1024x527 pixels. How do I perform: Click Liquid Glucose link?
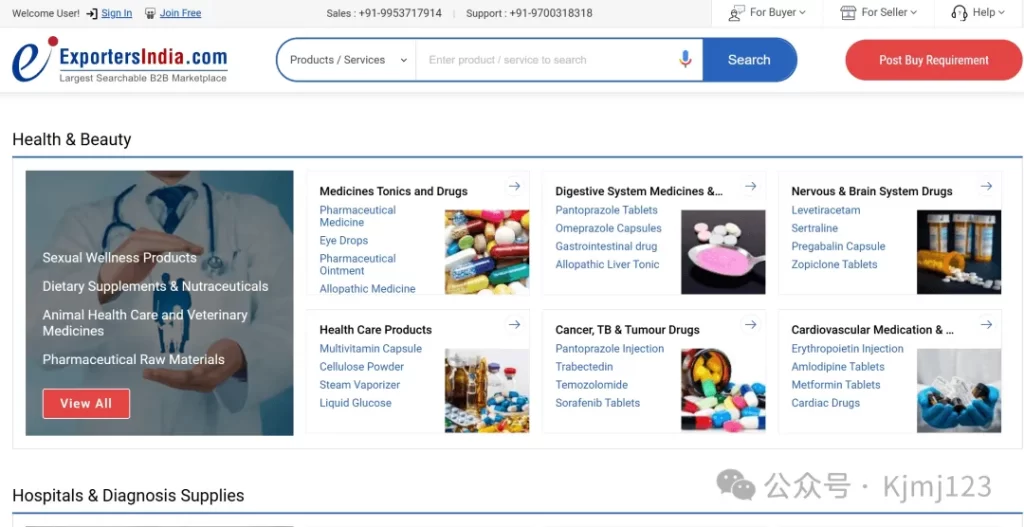[355, 403]
